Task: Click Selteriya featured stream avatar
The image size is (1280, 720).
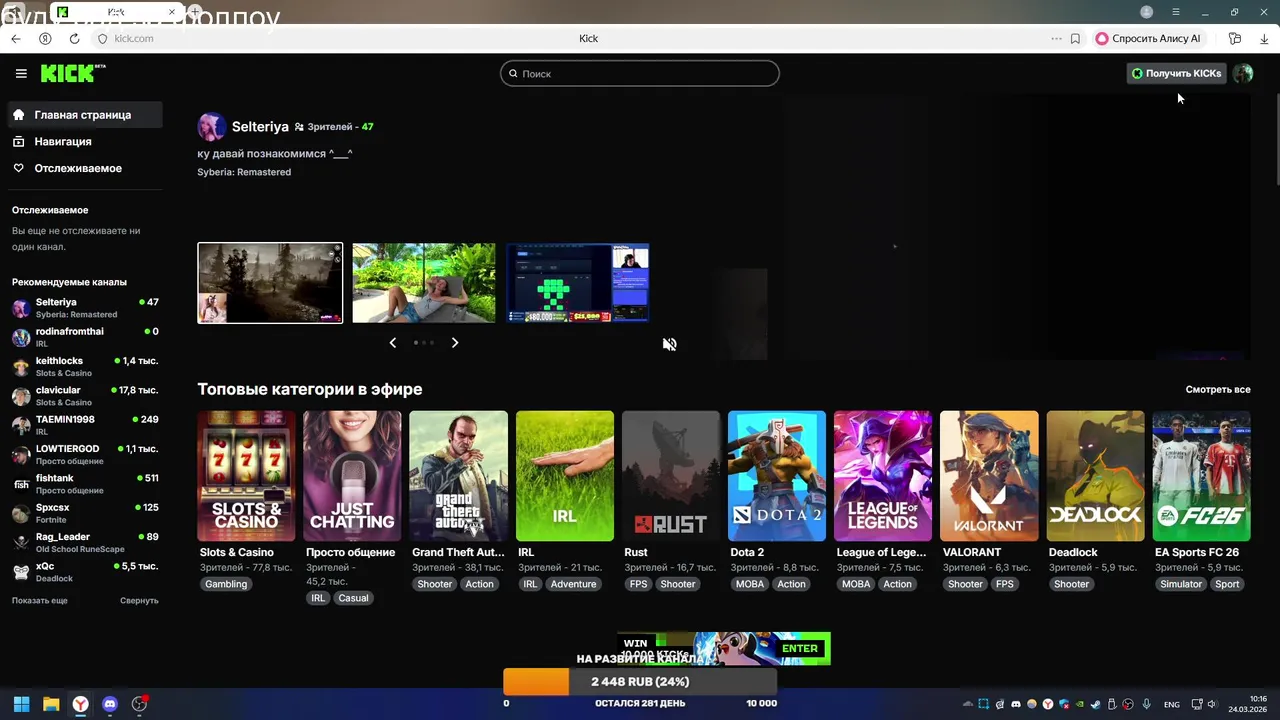Action: click(x=211, y=127)
